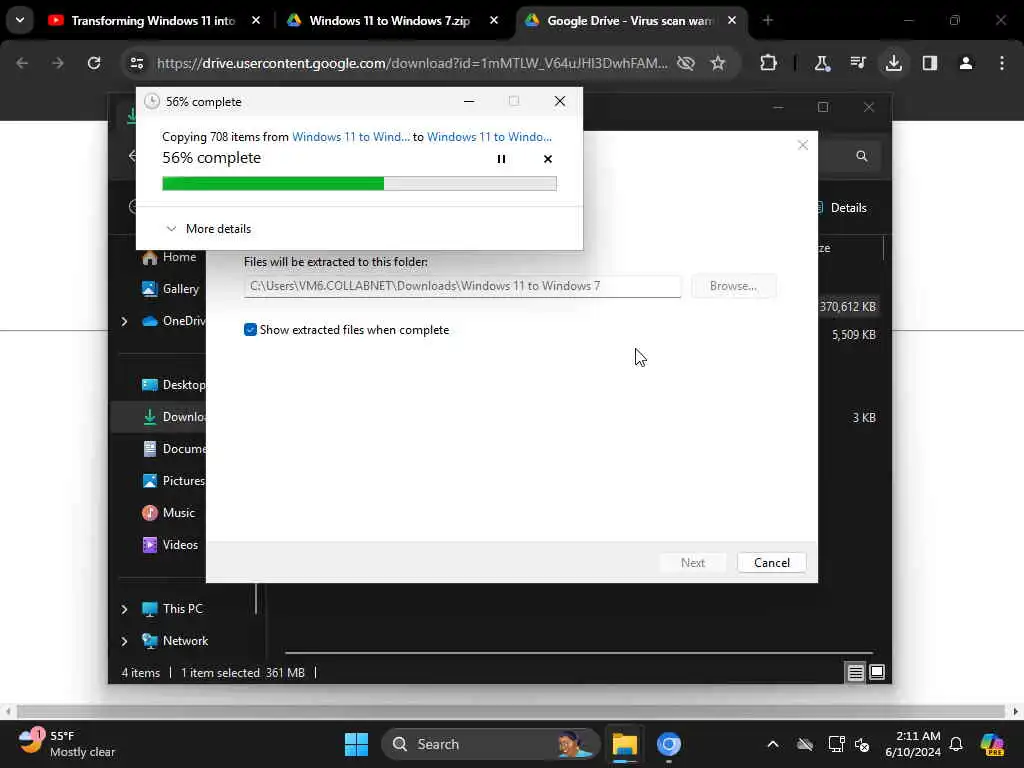Screen dimensions: 1024x768
Task: Select Network in sidebar
Action: coord(175,641)
